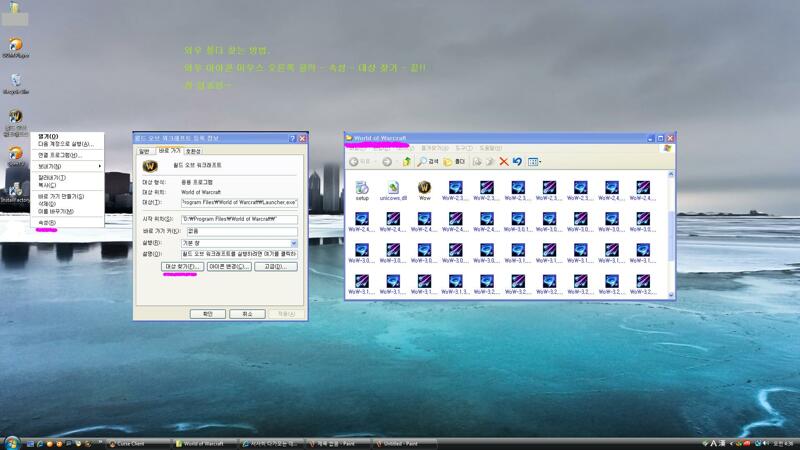Select the folder icon at desktop top-left
Screen dimensions: 800x450
click(x=15, y=12)
